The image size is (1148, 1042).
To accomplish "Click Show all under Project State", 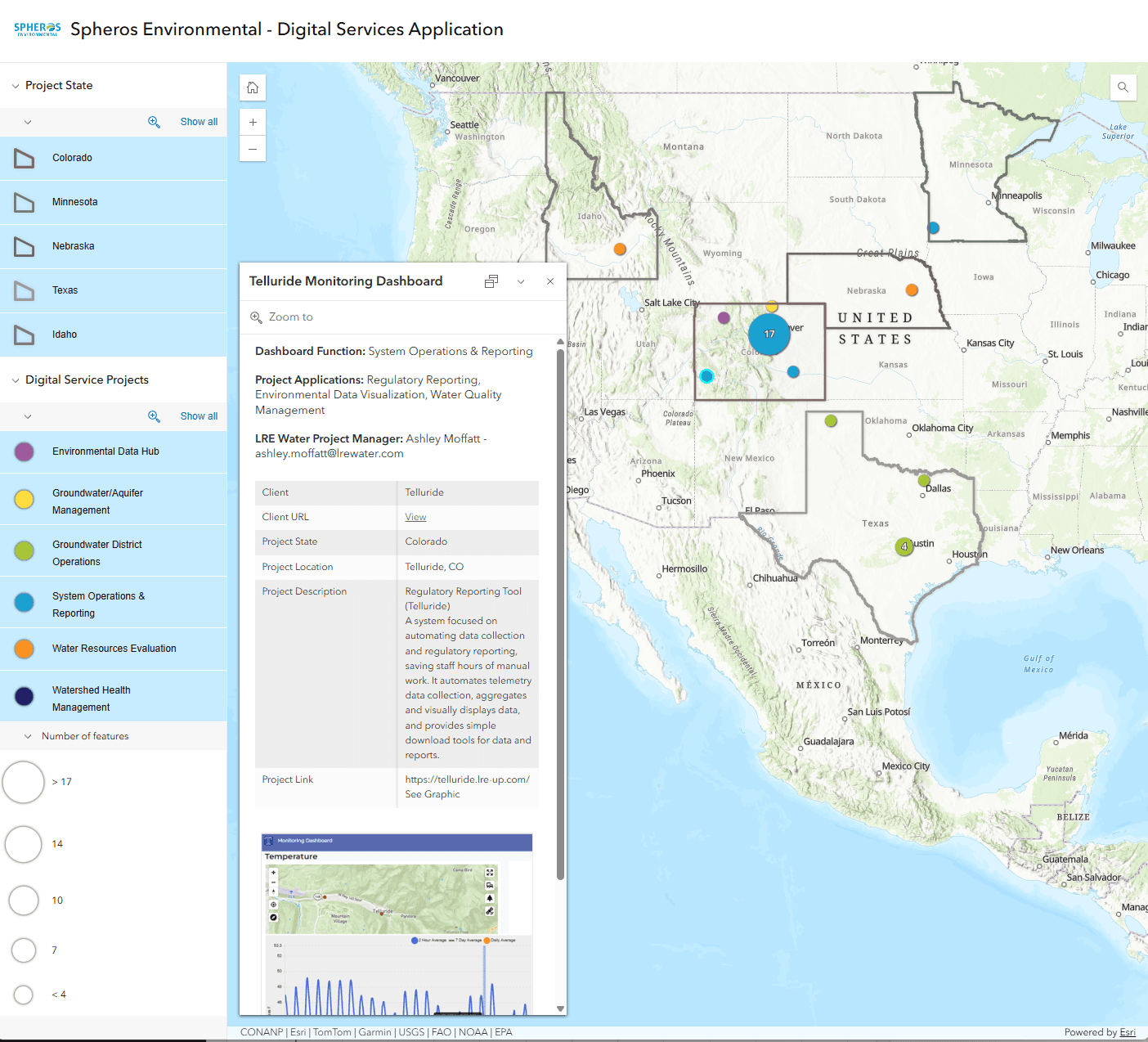I will point(199,122).
